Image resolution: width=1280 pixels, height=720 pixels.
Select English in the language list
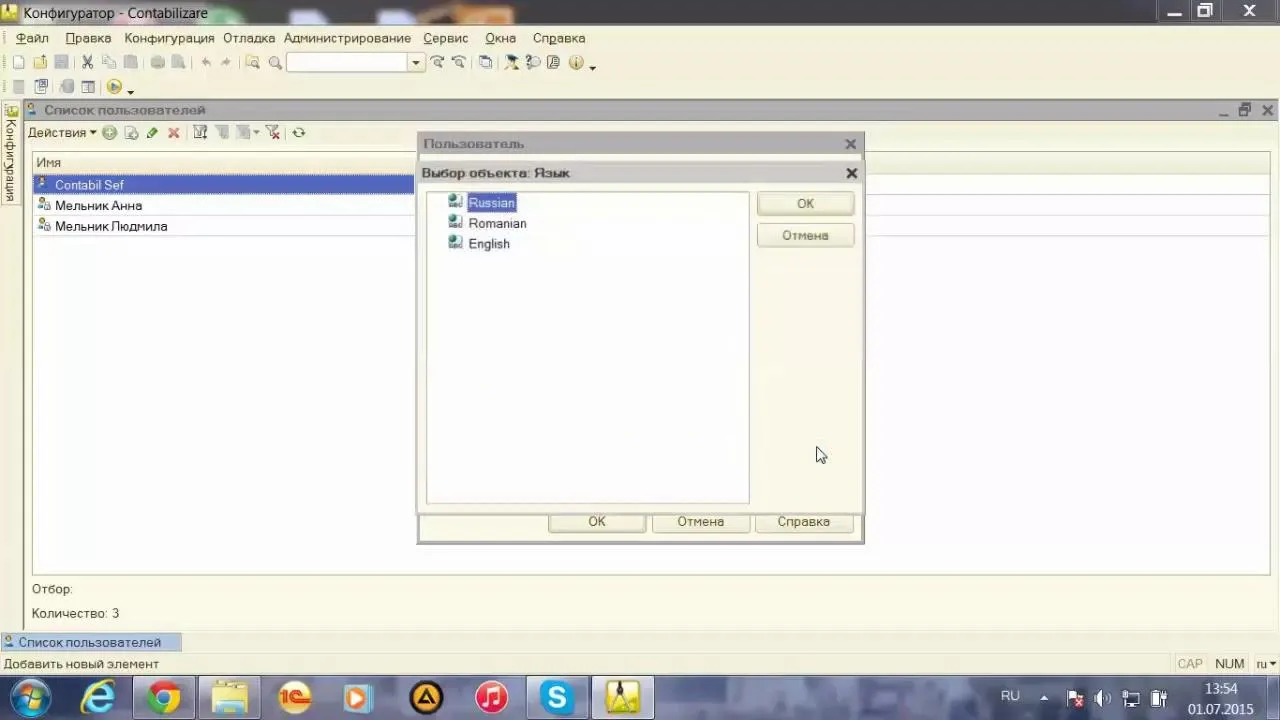click(x=489, y=244)
